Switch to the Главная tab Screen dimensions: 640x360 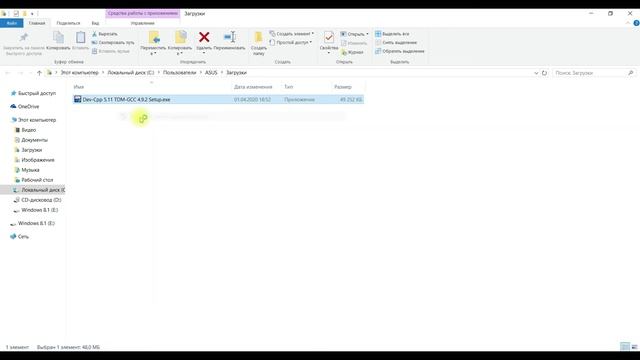pos(37,23)
